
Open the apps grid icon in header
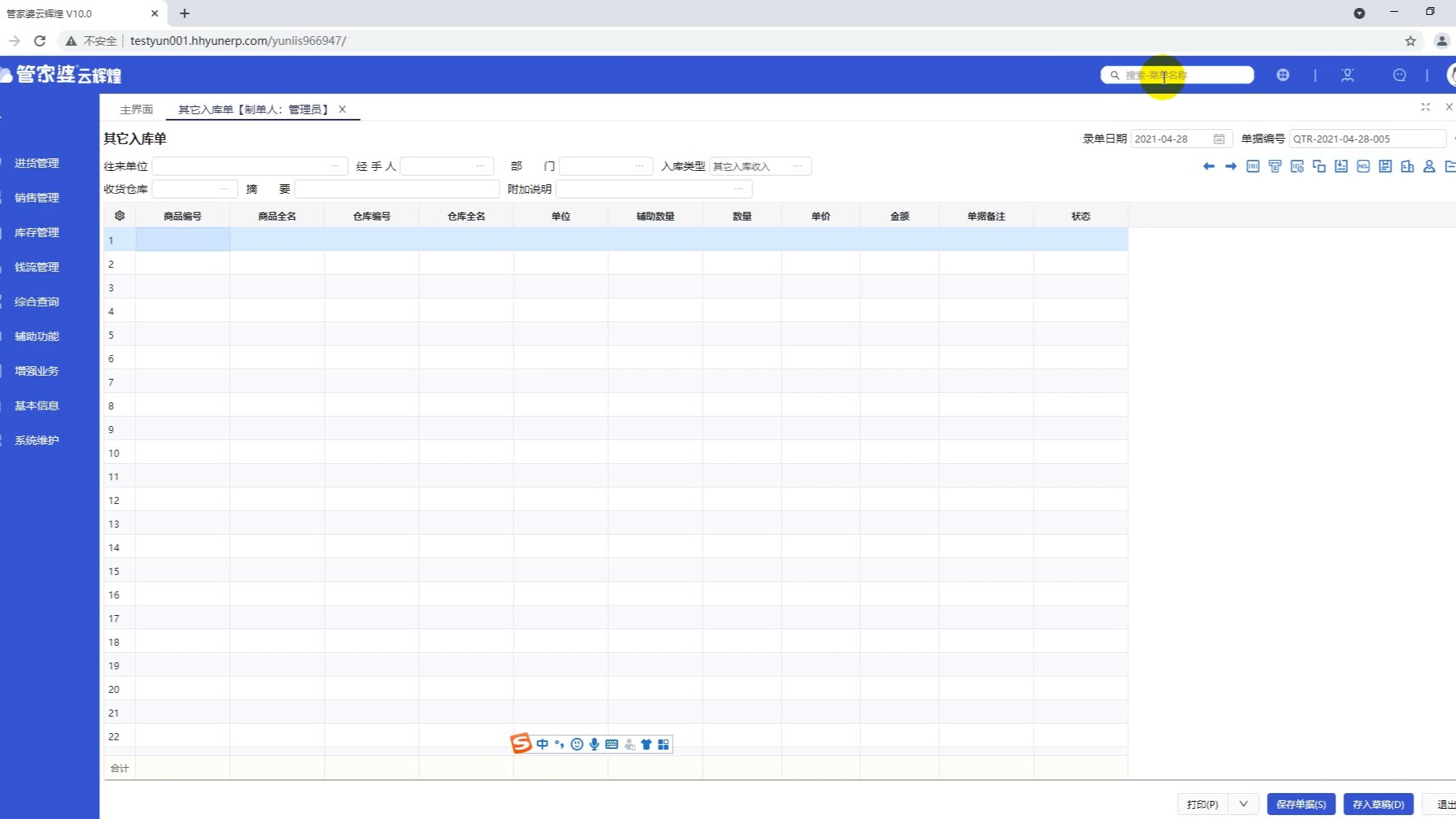pyautogui.click(x=1283, y=75)
